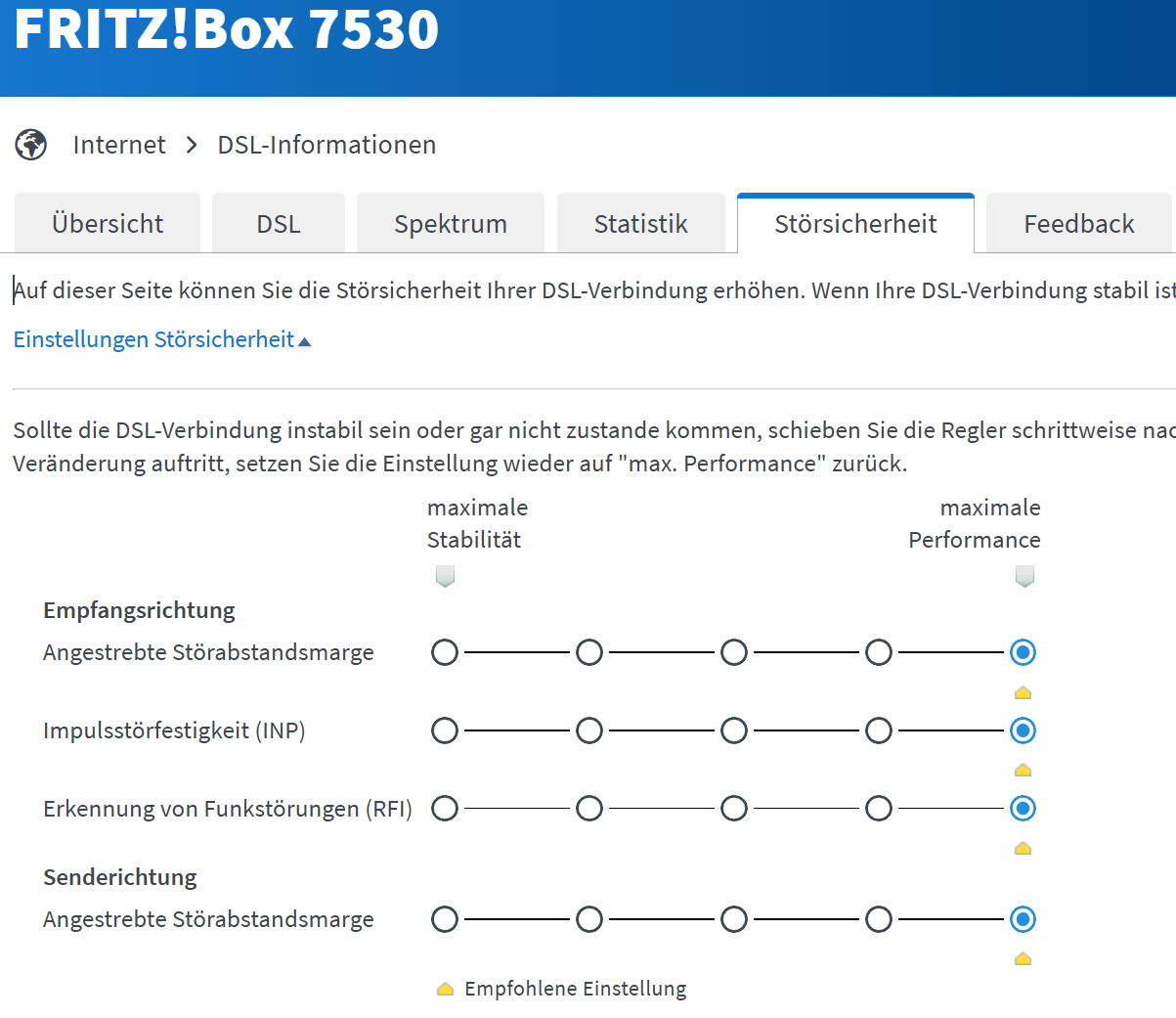Click the collapse triangle next to Einstellungen Störsicherheit
The image size is (1176, 1018).
pos(304,341)
